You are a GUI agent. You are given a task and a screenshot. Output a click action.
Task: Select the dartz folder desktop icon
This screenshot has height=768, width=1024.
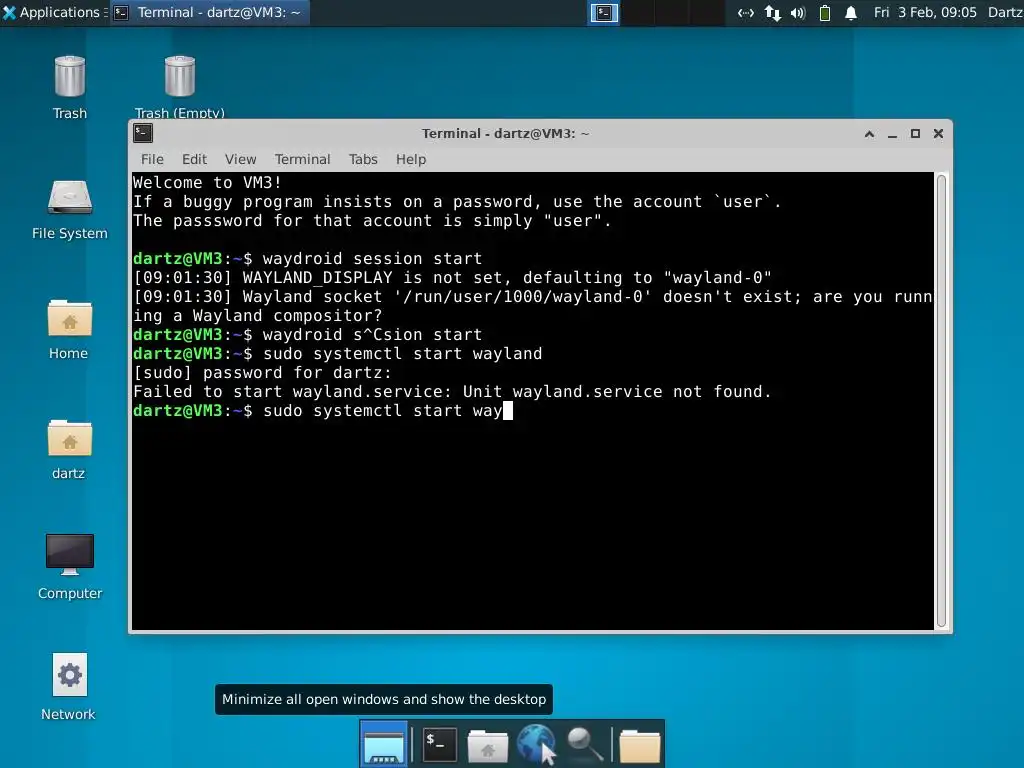click(x=69, y=450)
